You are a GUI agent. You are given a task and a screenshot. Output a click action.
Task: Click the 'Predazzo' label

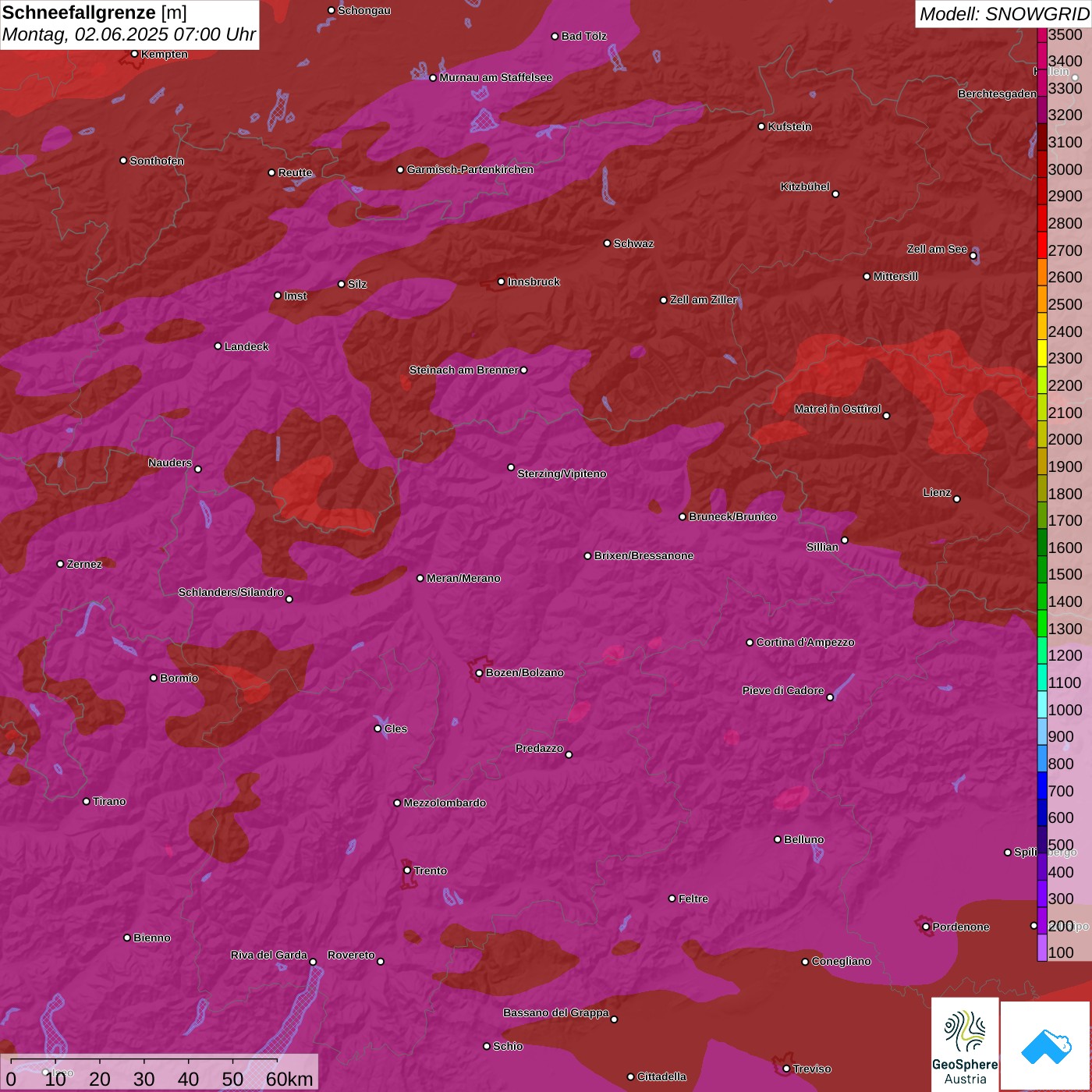click(x=540, y=748)
